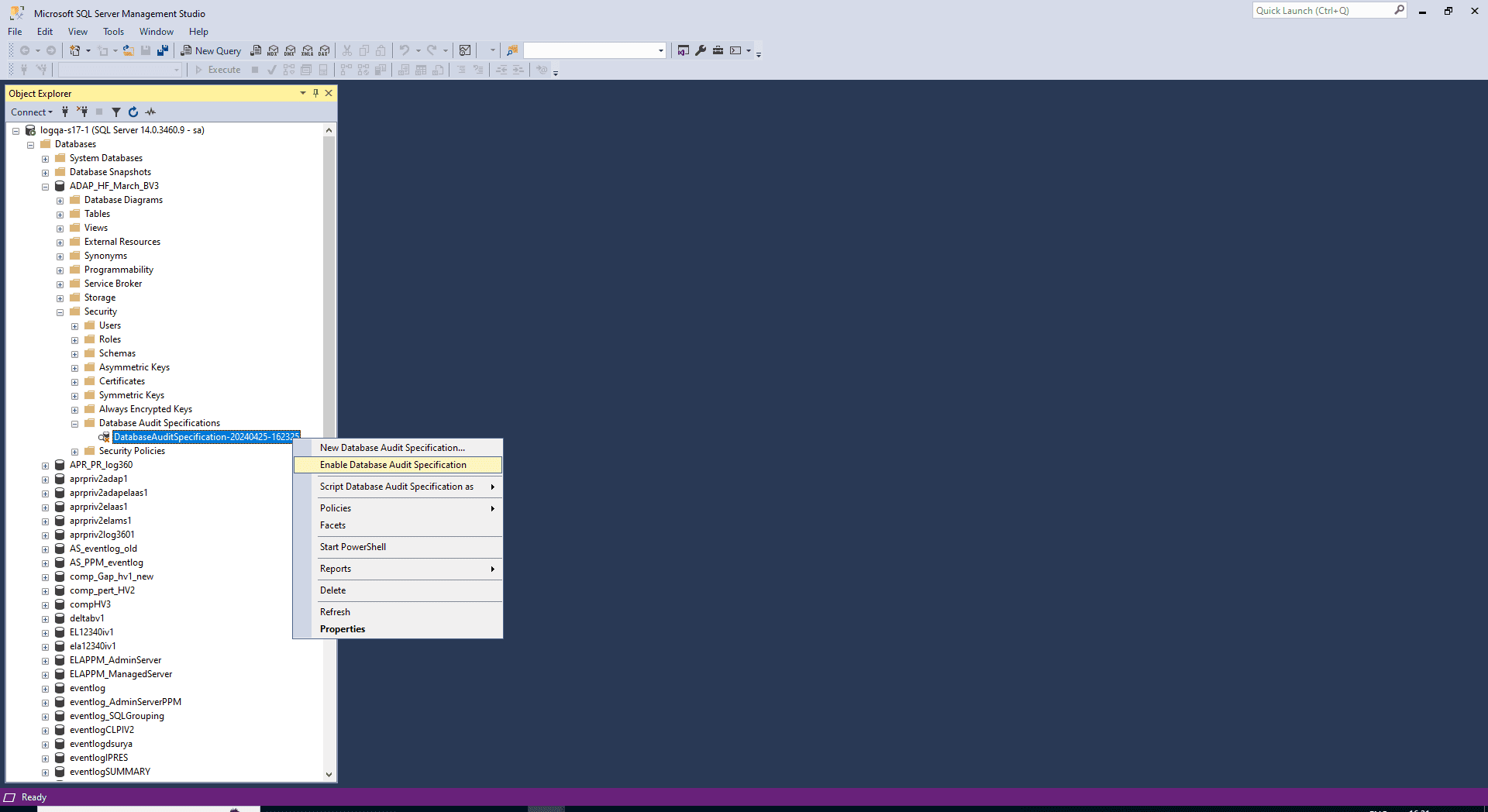Expand the Programmability folder
Screen dimensions: 1488x812
[60, 270]
